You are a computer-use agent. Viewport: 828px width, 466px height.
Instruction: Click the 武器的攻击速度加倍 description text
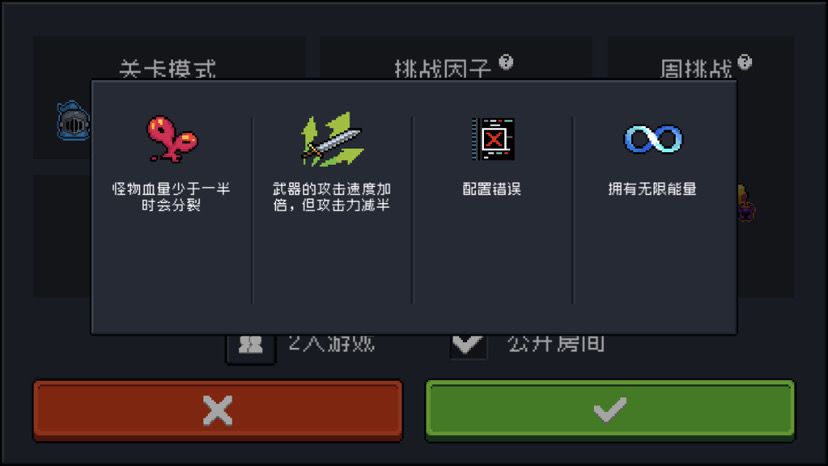(332, 197)
